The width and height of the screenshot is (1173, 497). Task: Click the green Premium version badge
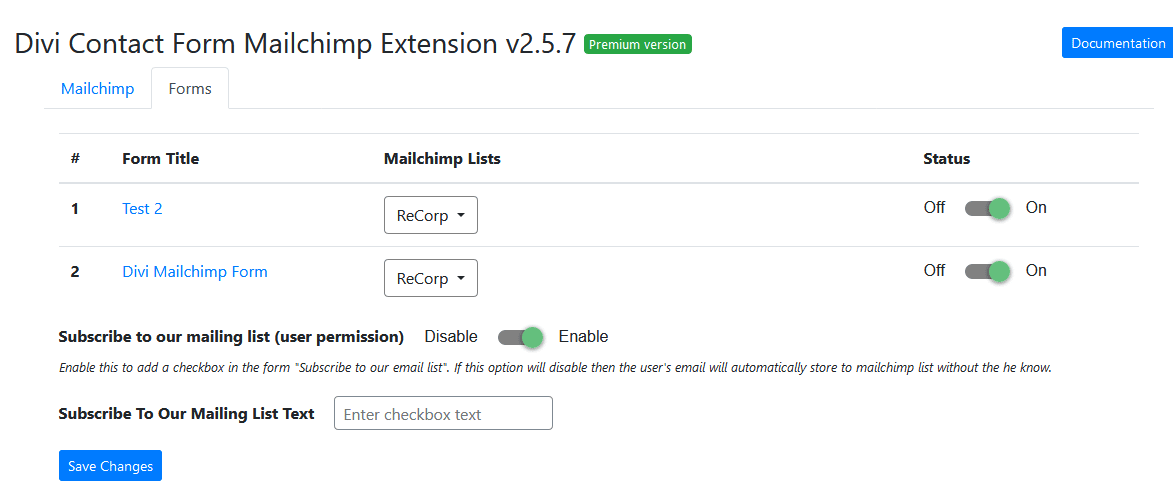[x=638, y=44]
